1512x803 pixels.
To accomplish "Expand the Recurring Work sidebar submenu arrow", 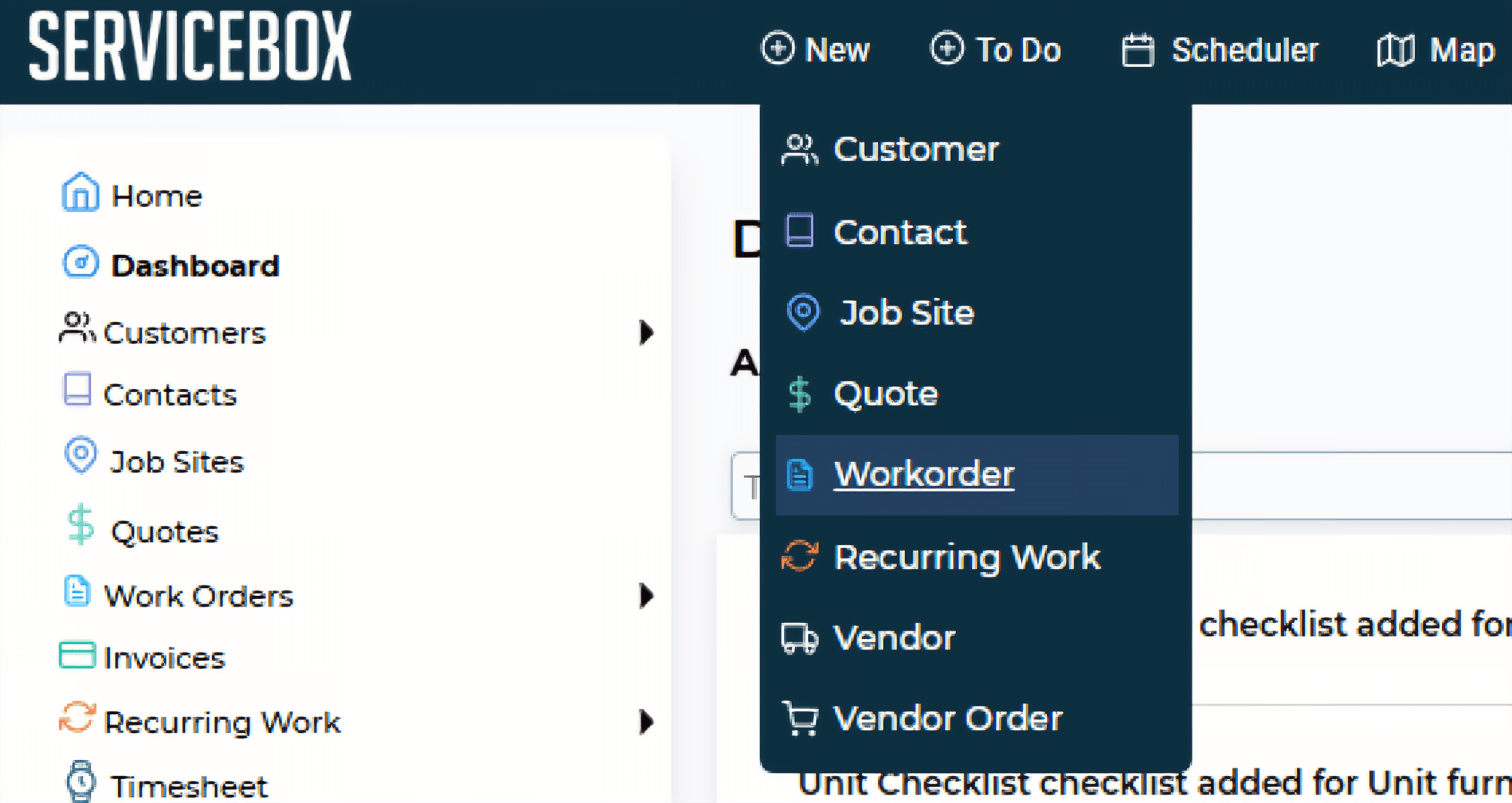I will tap(646, 722).
